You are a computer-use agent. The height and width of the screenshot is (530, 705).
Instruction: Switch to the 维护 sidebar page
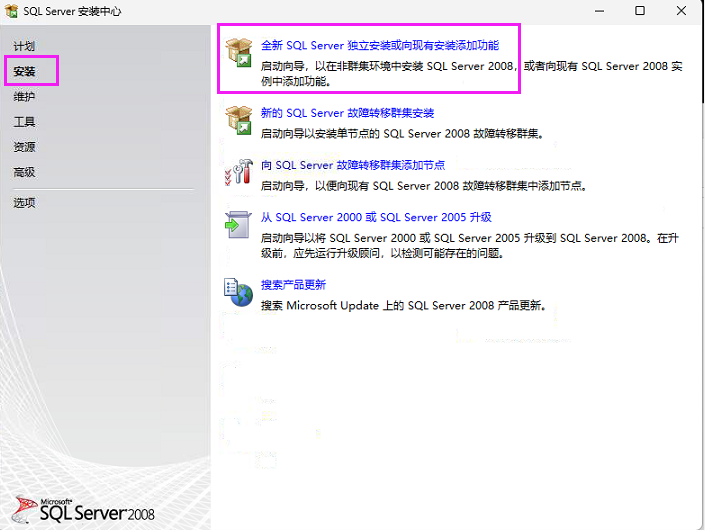(24, 96)
